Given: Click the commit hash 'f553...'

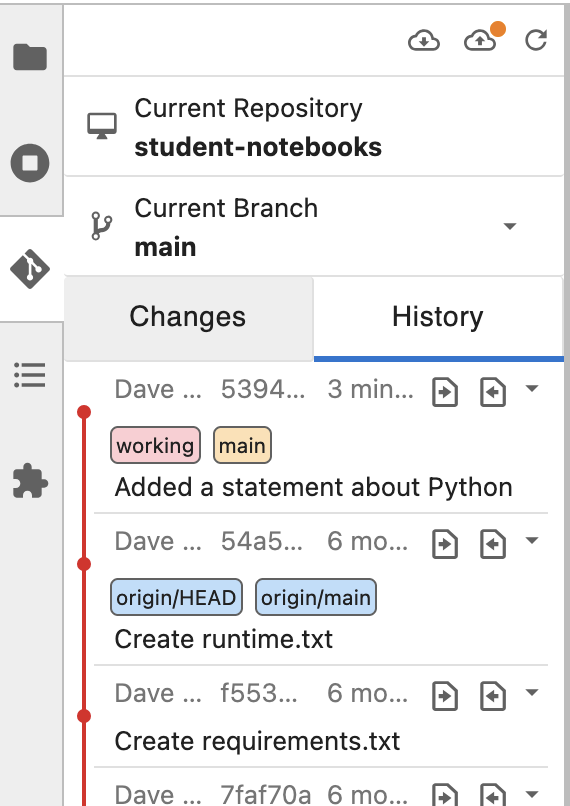Looking at the screenshot, I should coord(259,693).
